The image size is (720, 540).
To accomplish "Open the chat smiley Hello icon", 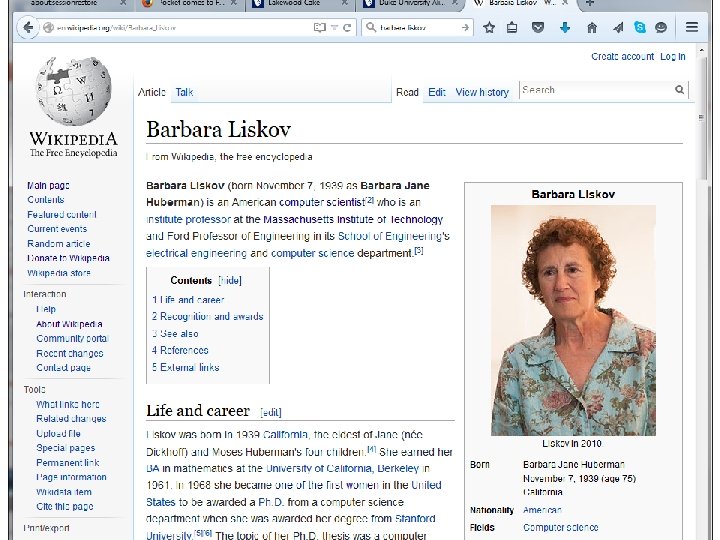I will coord(661,28).
